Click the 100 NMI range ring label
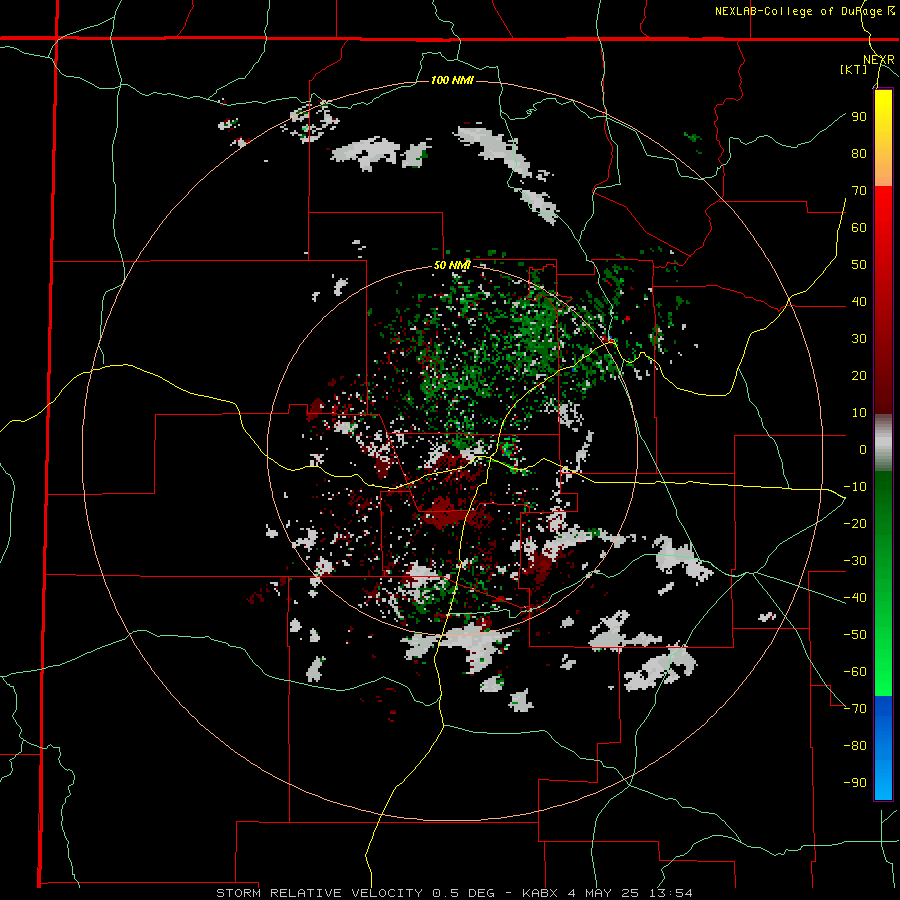Image resolution: width=900 pixels, height=900 pixels. 452,80
